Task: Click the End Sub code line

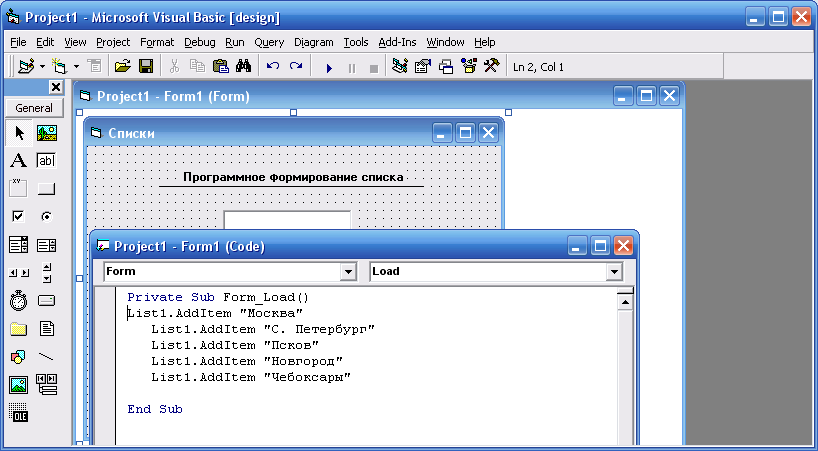Action: coord(155,409)
